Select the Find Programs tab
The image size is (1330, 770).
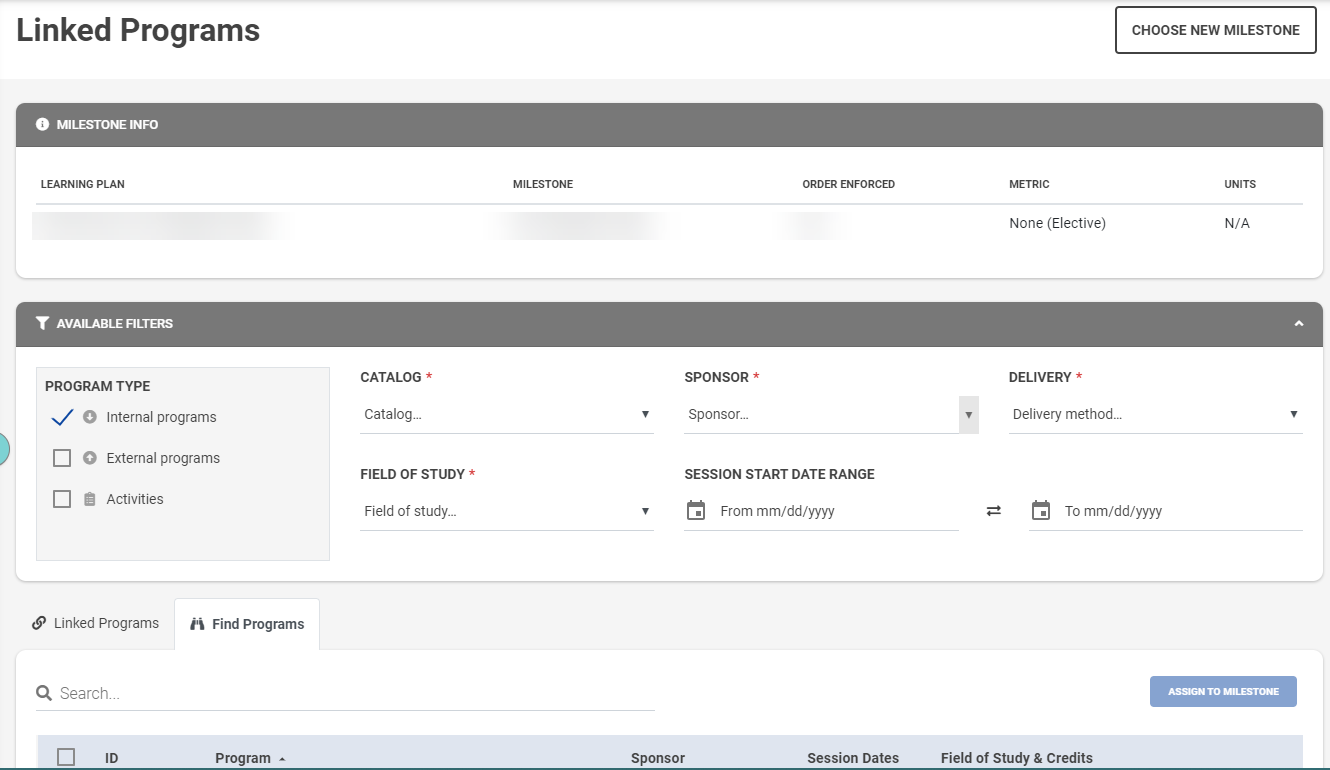pyautogui.click(x=247, y=624)
